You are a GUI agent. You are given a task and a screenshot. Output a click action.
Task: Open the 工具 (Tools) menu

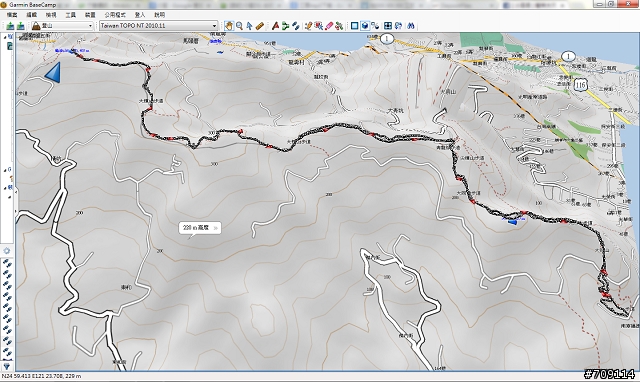(x=71, y=15)
